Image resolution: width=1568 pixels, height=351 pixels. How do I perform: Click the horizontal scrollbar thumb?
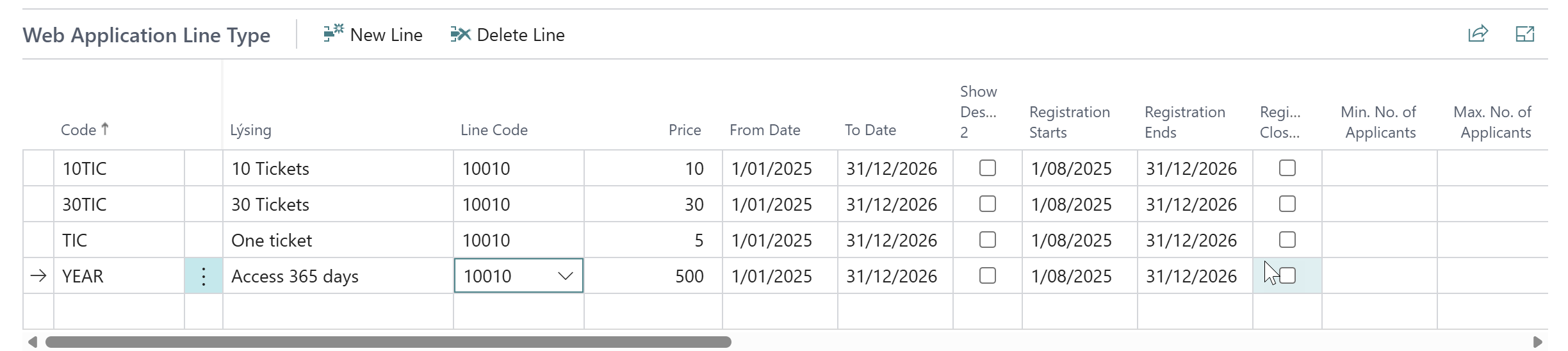click(388, 342)
